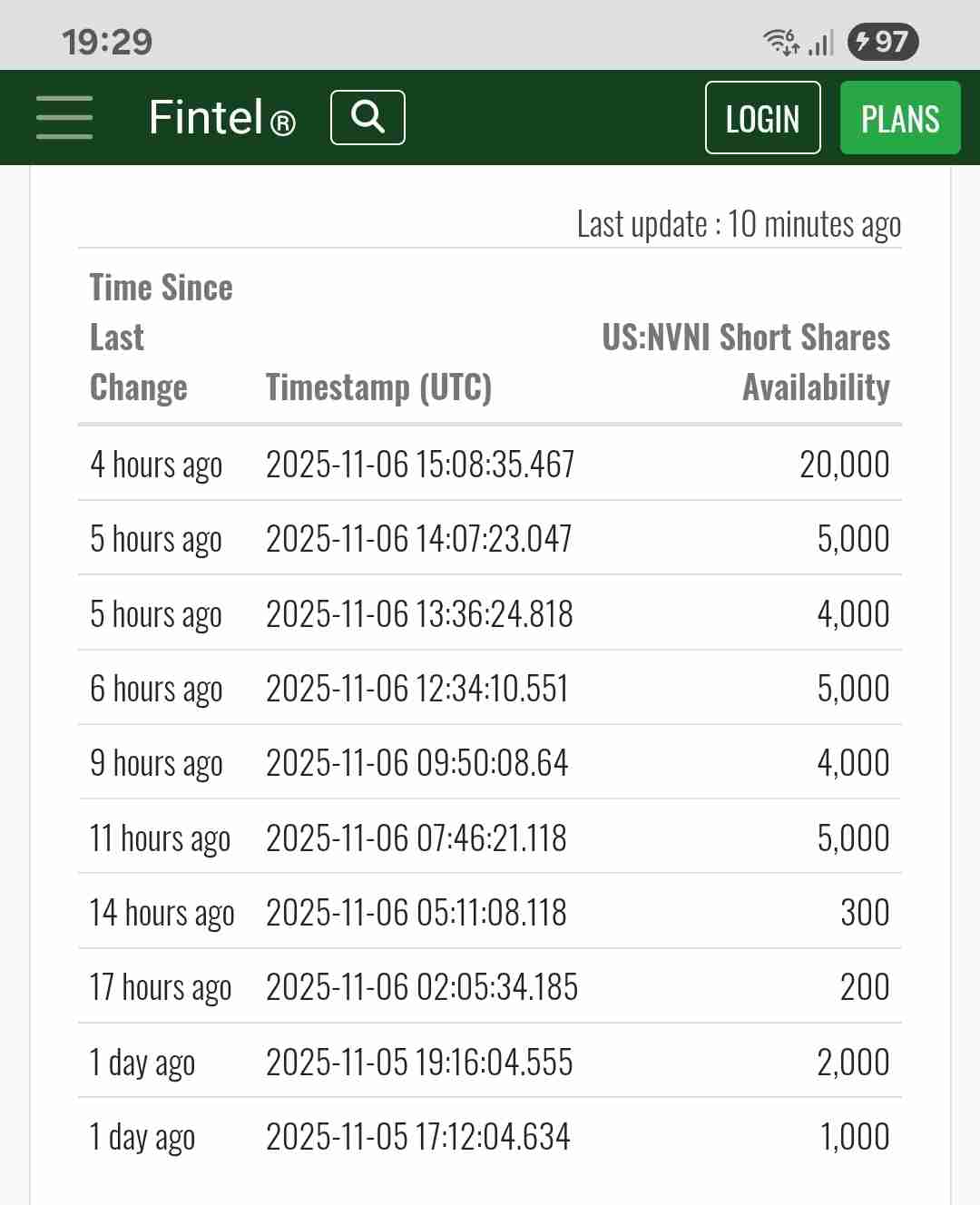Select timestamp 2025-11-06 02:05:34.185
Screen dimensions: 980x1205
click(x=422, y=987)
